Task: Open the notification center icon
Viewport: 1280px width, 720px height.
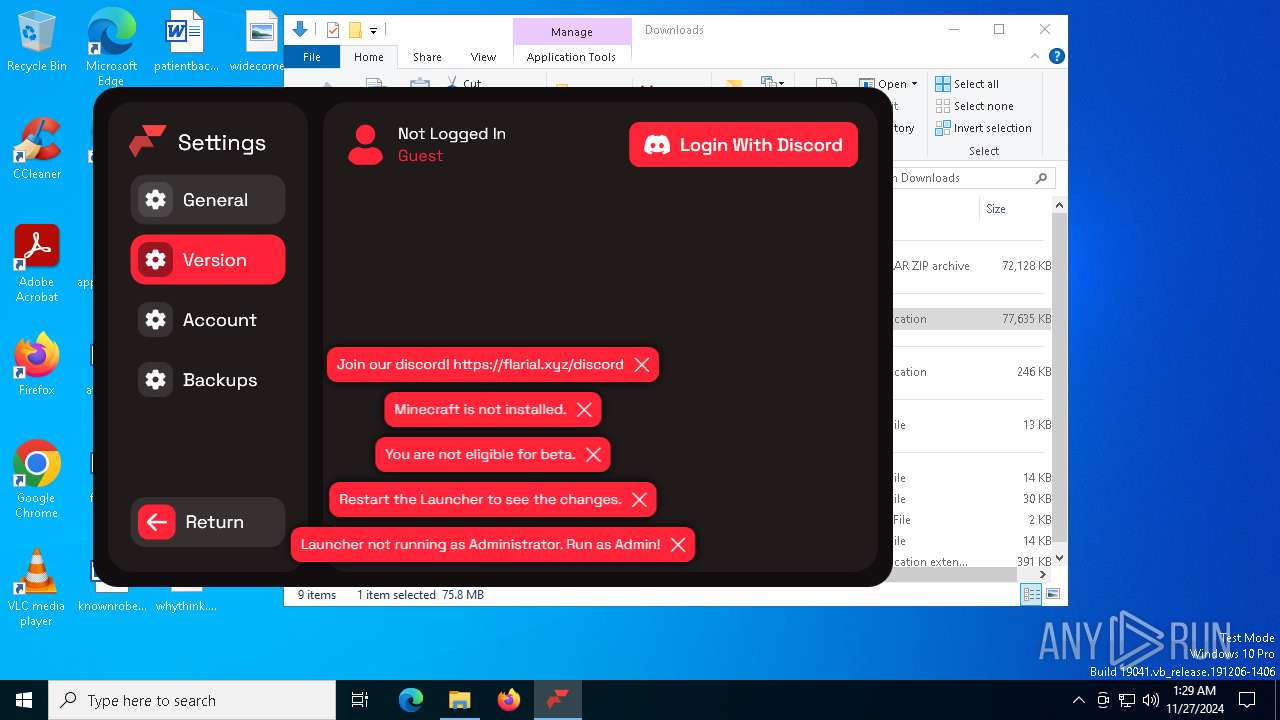Action: (x=1247, y=700)
